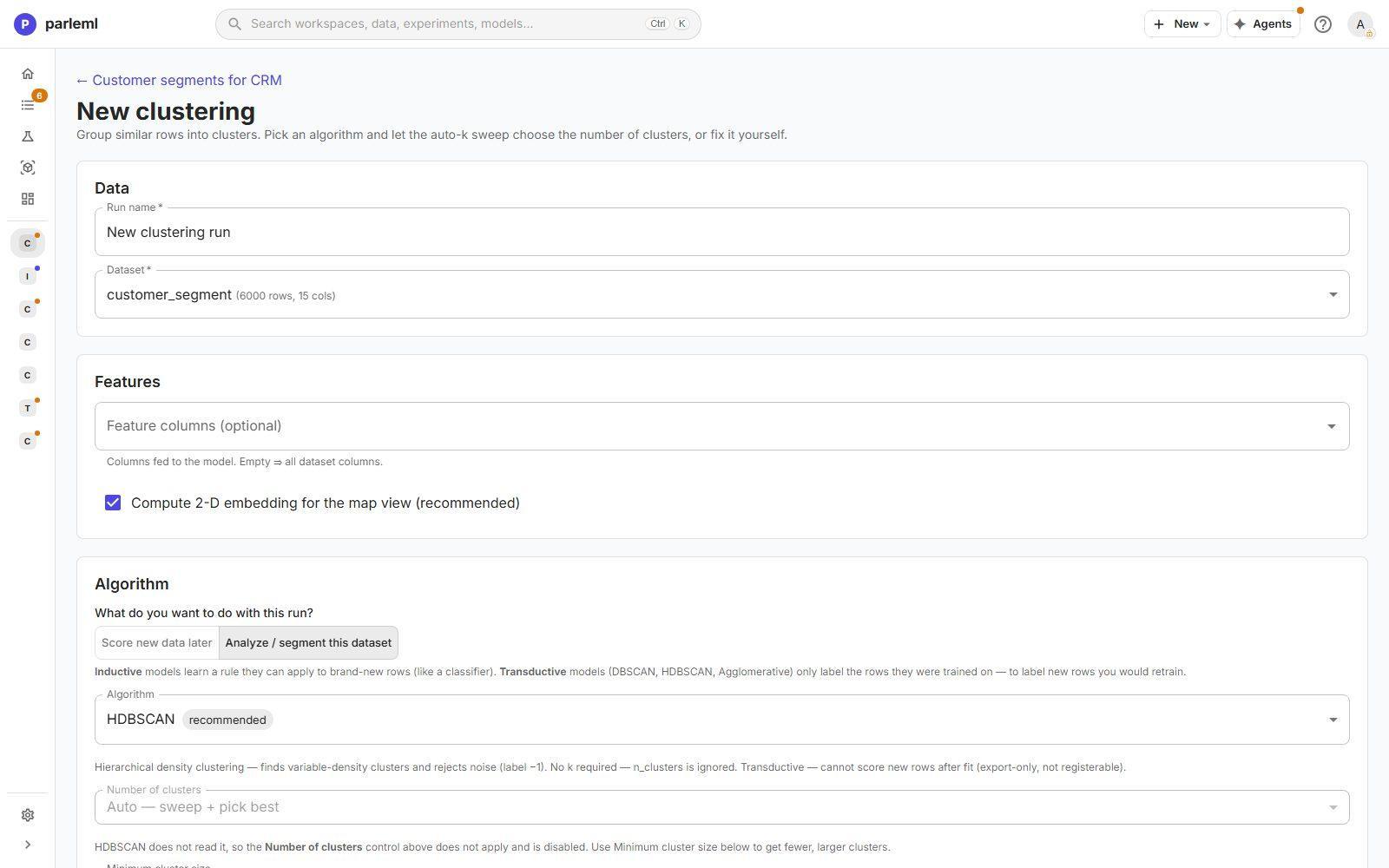Click the parleml logo icon
This screenshot has width=1389, height=868.
pos(25,24)
